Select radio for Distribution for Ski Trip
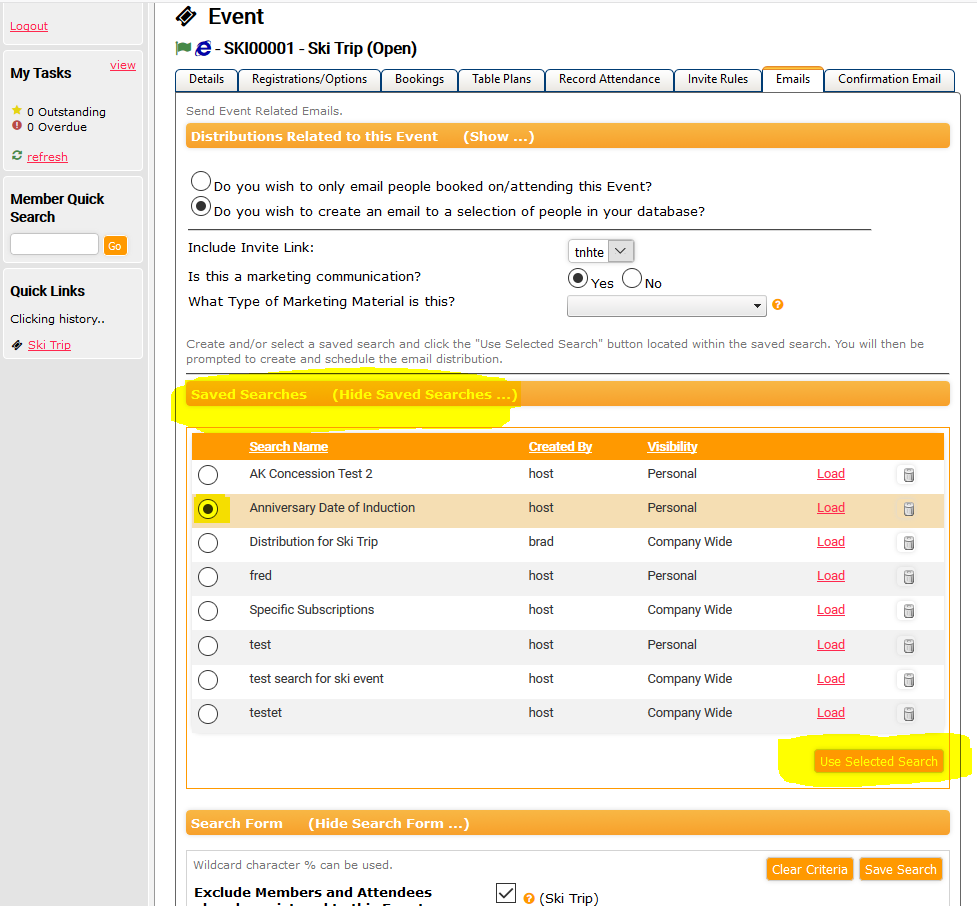The height and width of the screenshot is (906, 977). pyautogui.click(x=207, y=543)
